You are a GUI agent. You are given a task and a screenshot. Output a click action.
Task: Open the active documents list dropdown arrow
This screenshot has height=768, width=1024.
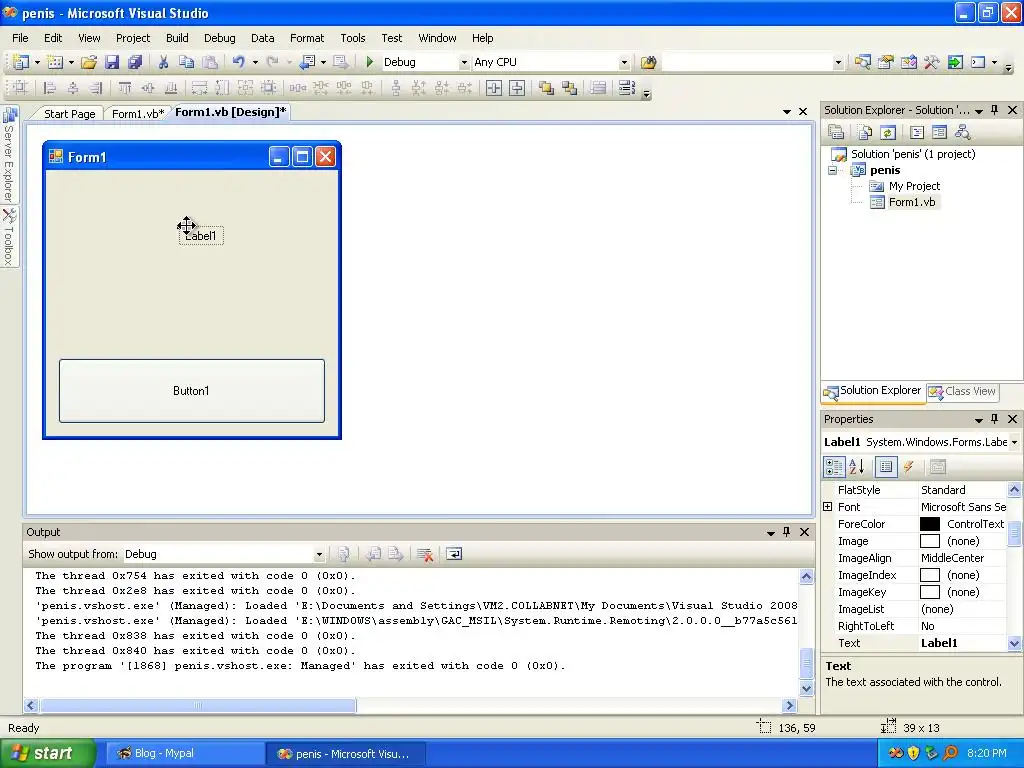[787, 112]
